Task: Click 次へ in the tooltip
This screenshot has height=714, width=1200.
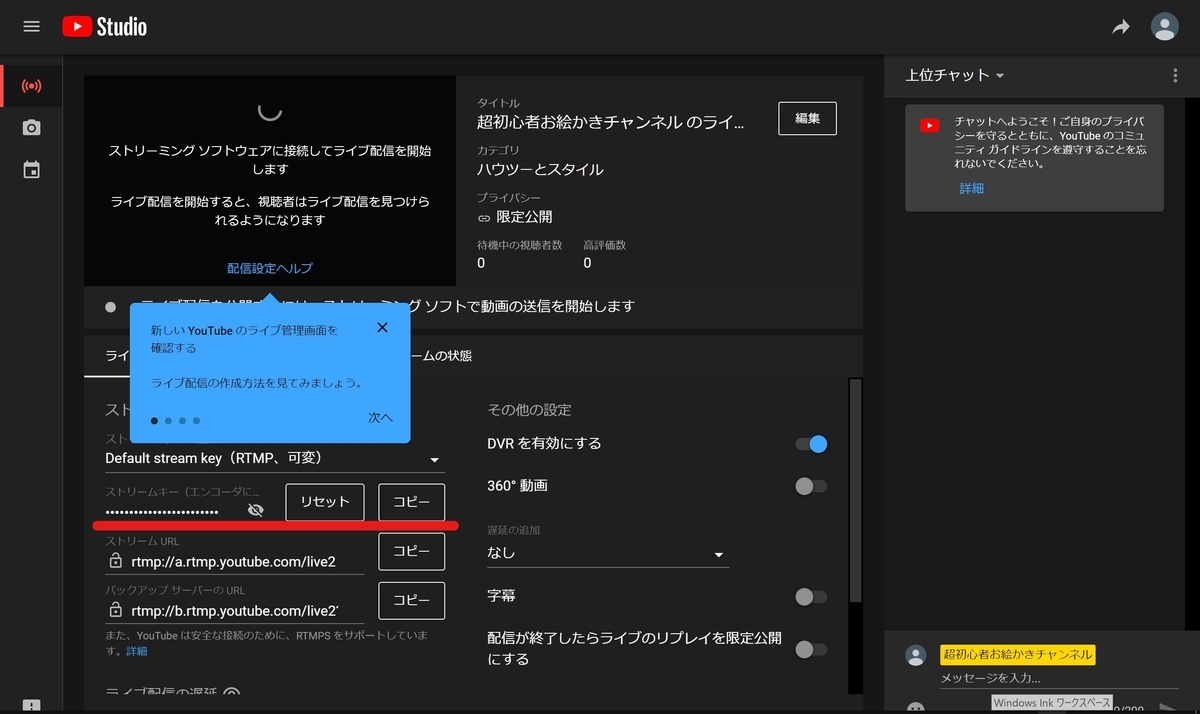Action: click(380, 418)
